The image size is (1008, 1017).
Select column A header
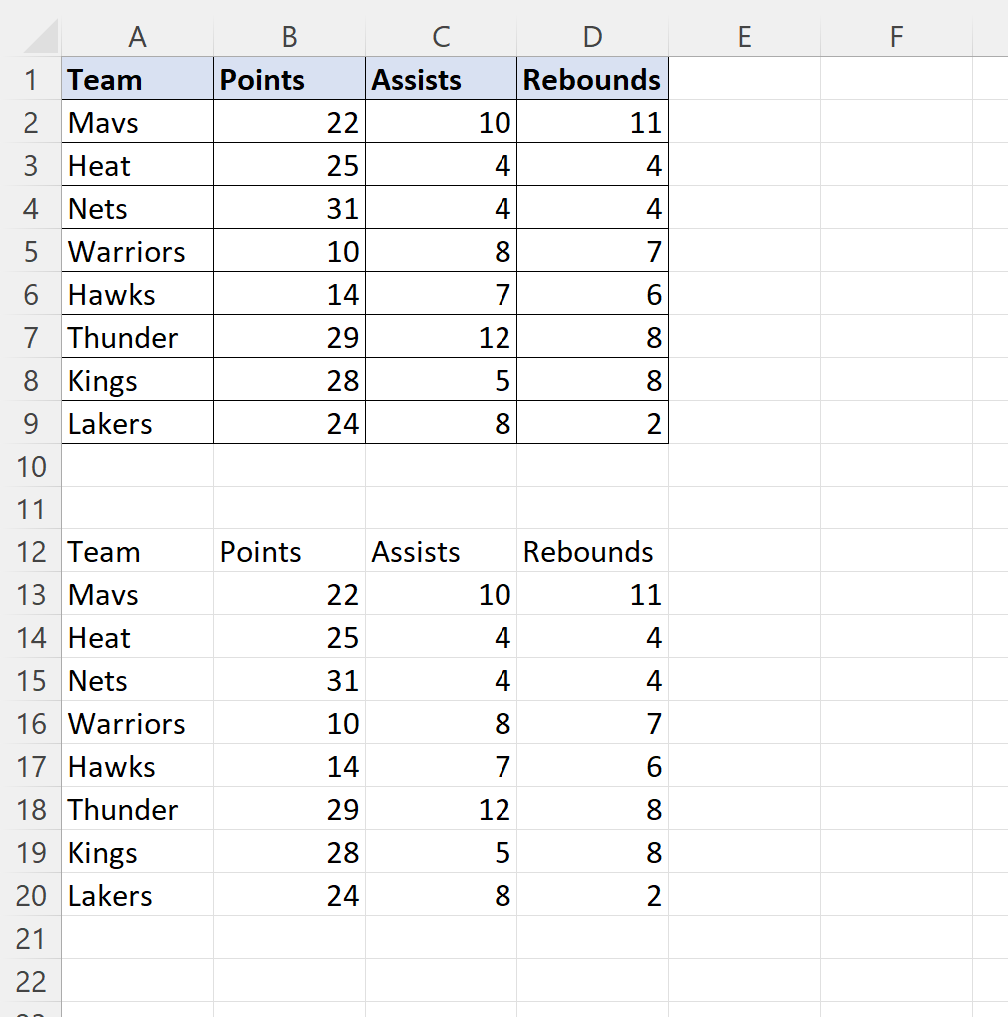[138, 37]
